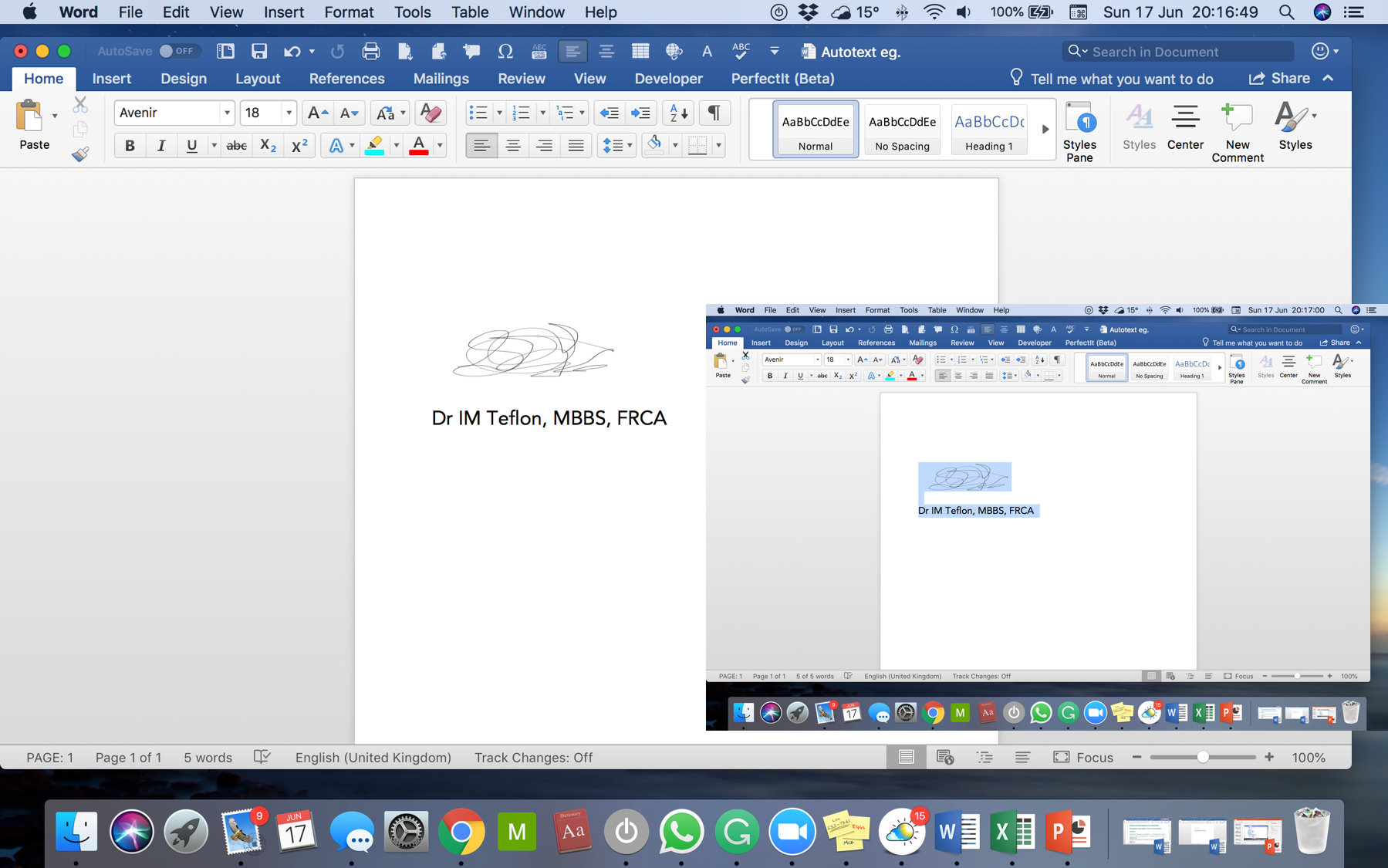The height and width of the screenshot is (868, 1388).
Task: Open the font size dropdown
Action: (289, 113)
